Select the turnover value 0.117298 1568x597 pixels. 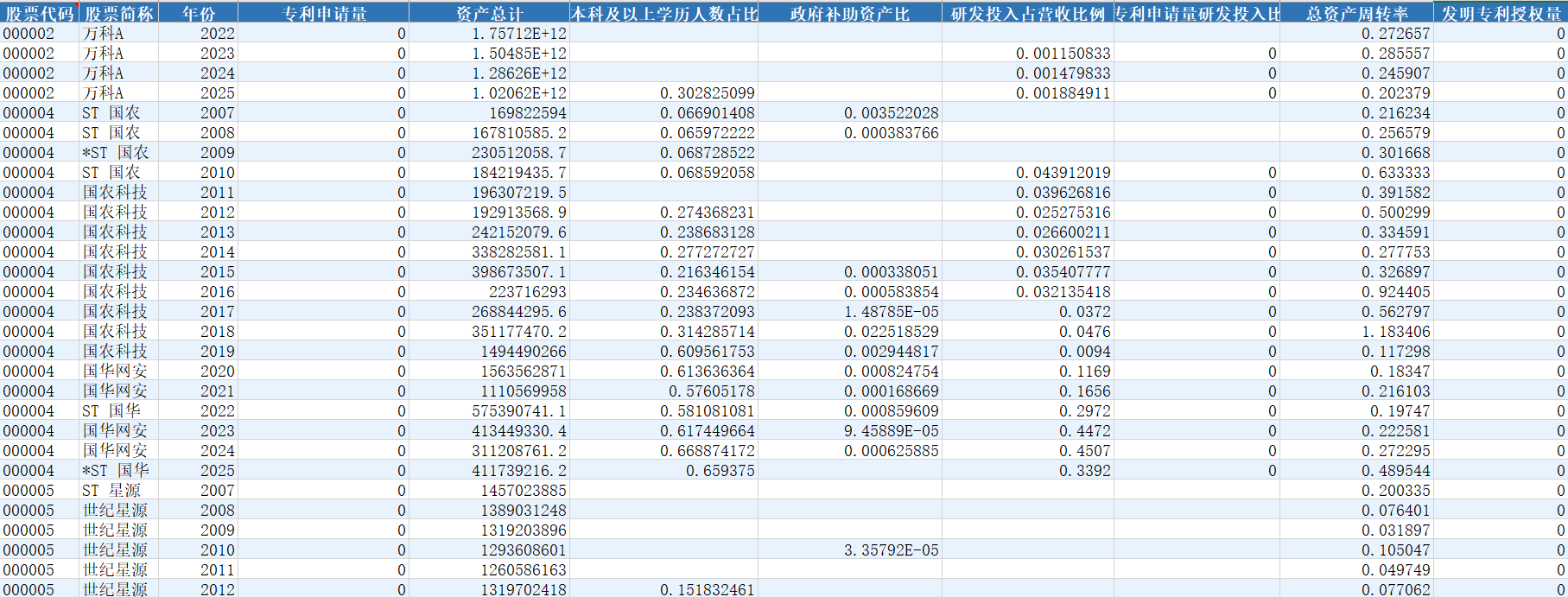click(x=1356, y=351)
